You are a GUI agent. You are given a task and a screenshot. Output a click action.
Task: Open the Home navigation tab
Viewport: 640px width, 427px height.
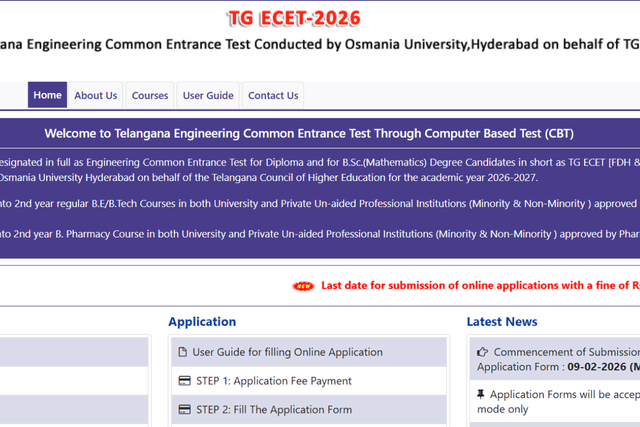pos(47,95)
